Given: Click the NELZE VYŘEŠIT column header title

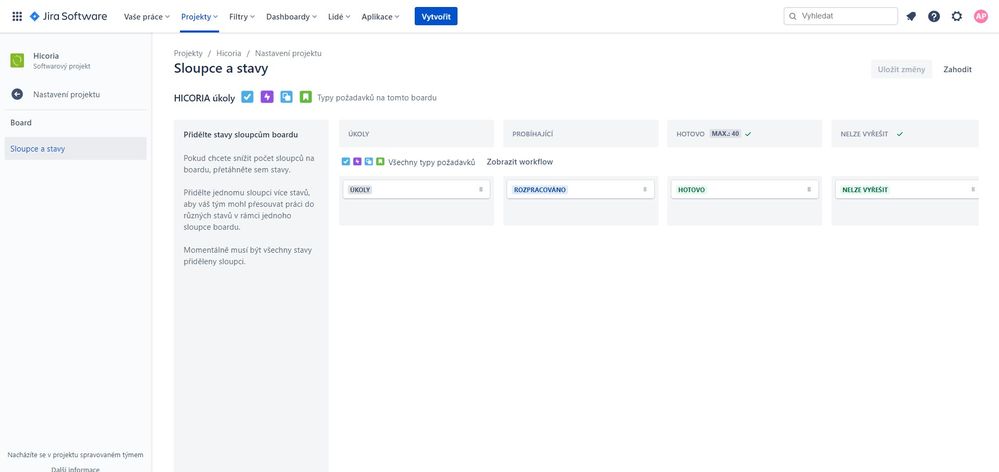Looking at the screenshot, I should click(x=864, y=134).
